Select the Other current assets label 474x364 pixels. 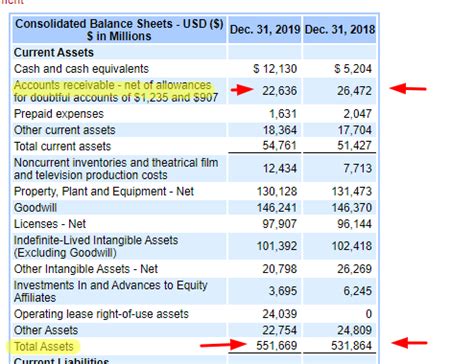[65, 130]
